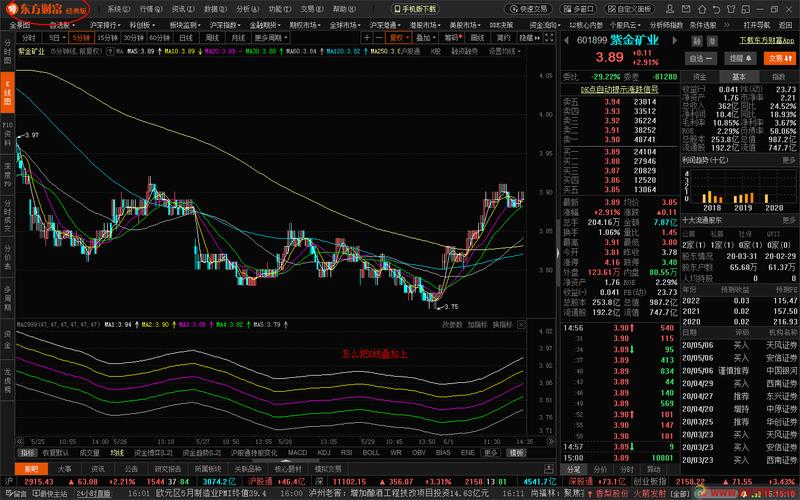The width and height of the screenshot is (800, 500).
Task: Open 设置均线 dropdown
Action: coord(505,51)
